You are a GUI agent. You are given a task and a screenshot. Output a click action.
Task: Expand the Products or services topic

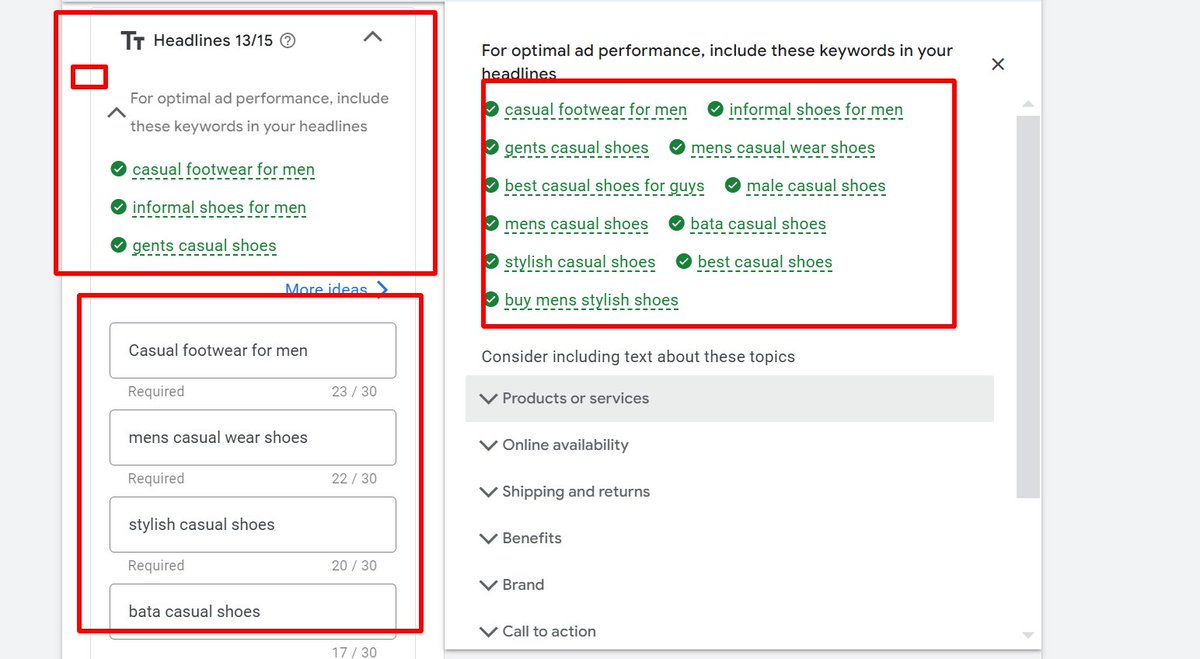click(x=729, y=398)
